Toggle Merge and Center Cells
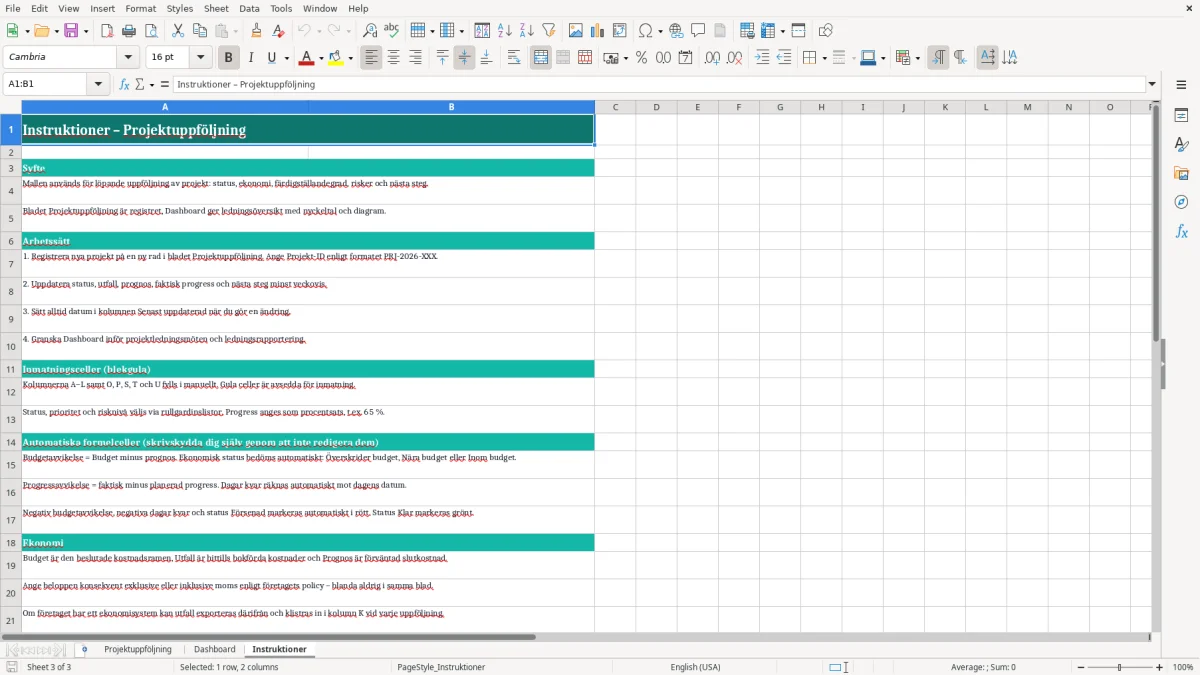The height and width of the screenshot is (675, 1200). tap(541, 58)
